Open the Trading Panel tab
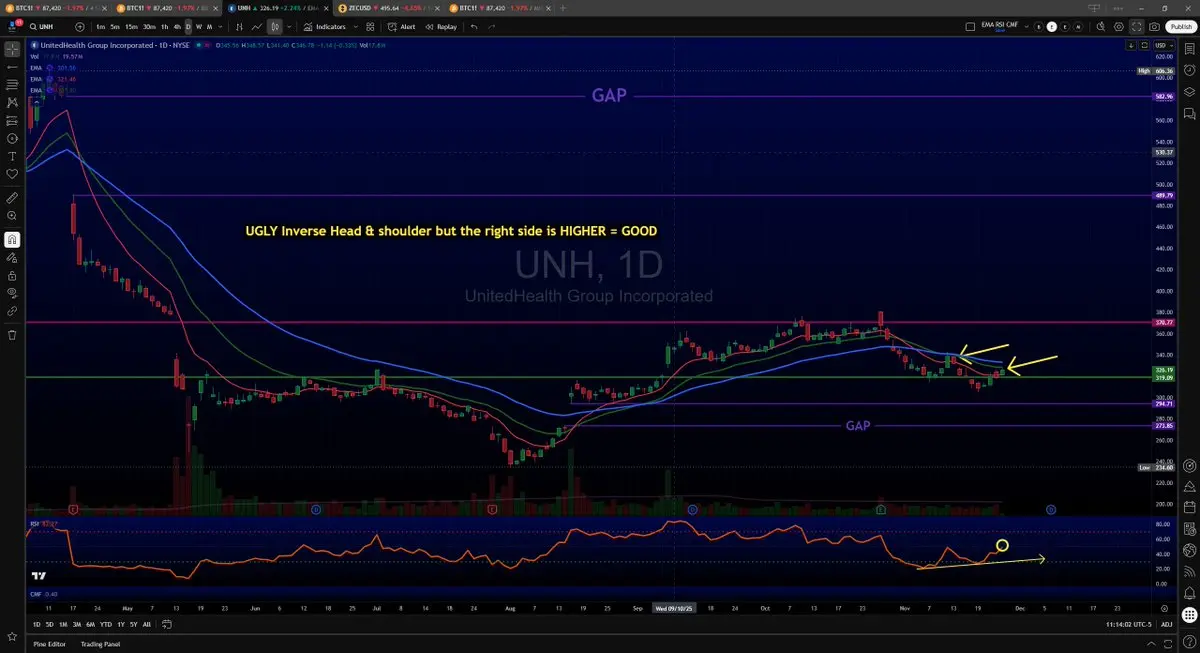Image resolution: width=1200 pixels, height=653 pixels. [100, 644]
